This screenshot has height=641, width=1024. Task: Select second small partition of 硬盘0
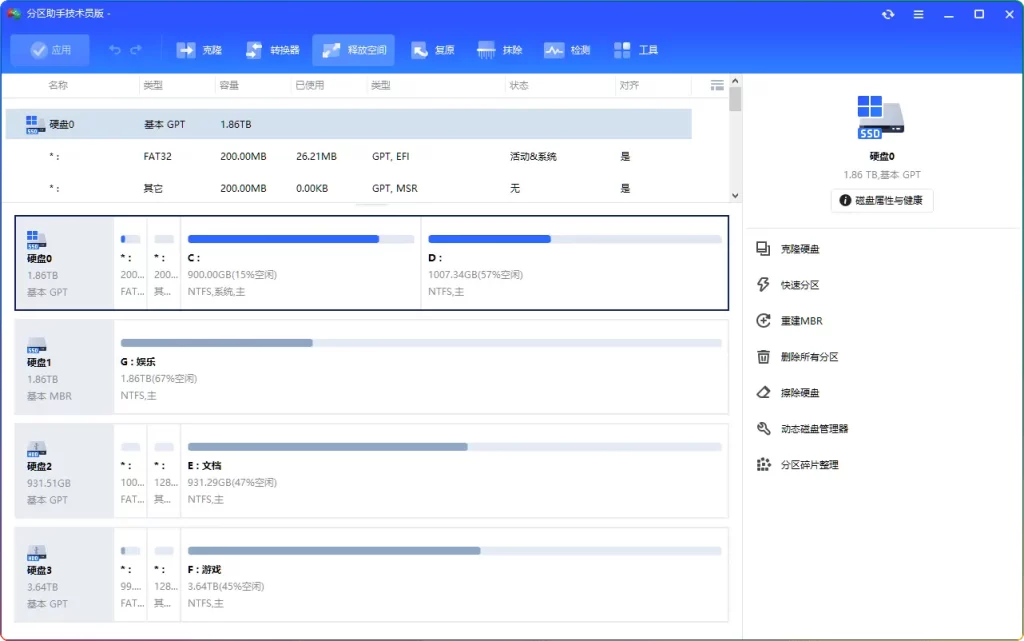click(x=164, y=263)
